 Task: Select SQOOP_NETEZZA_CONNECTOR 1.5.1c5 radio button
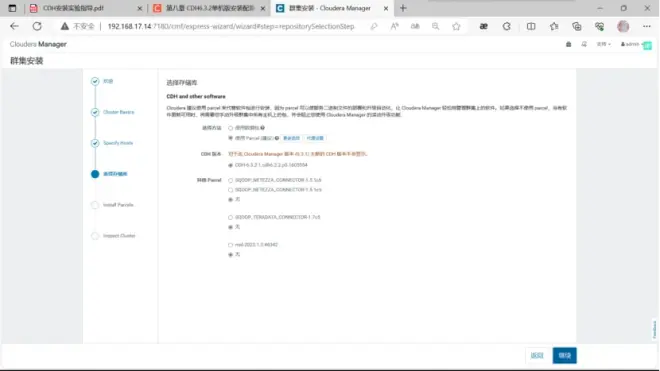coord(230,190)
